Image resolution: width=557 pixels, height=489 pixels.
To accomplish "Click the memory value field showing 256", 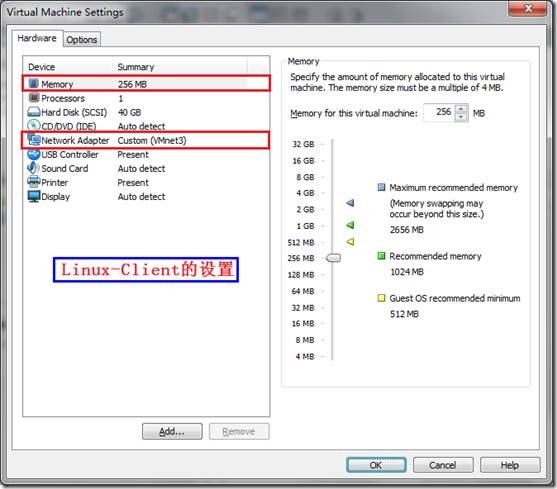I will (440, 113).
